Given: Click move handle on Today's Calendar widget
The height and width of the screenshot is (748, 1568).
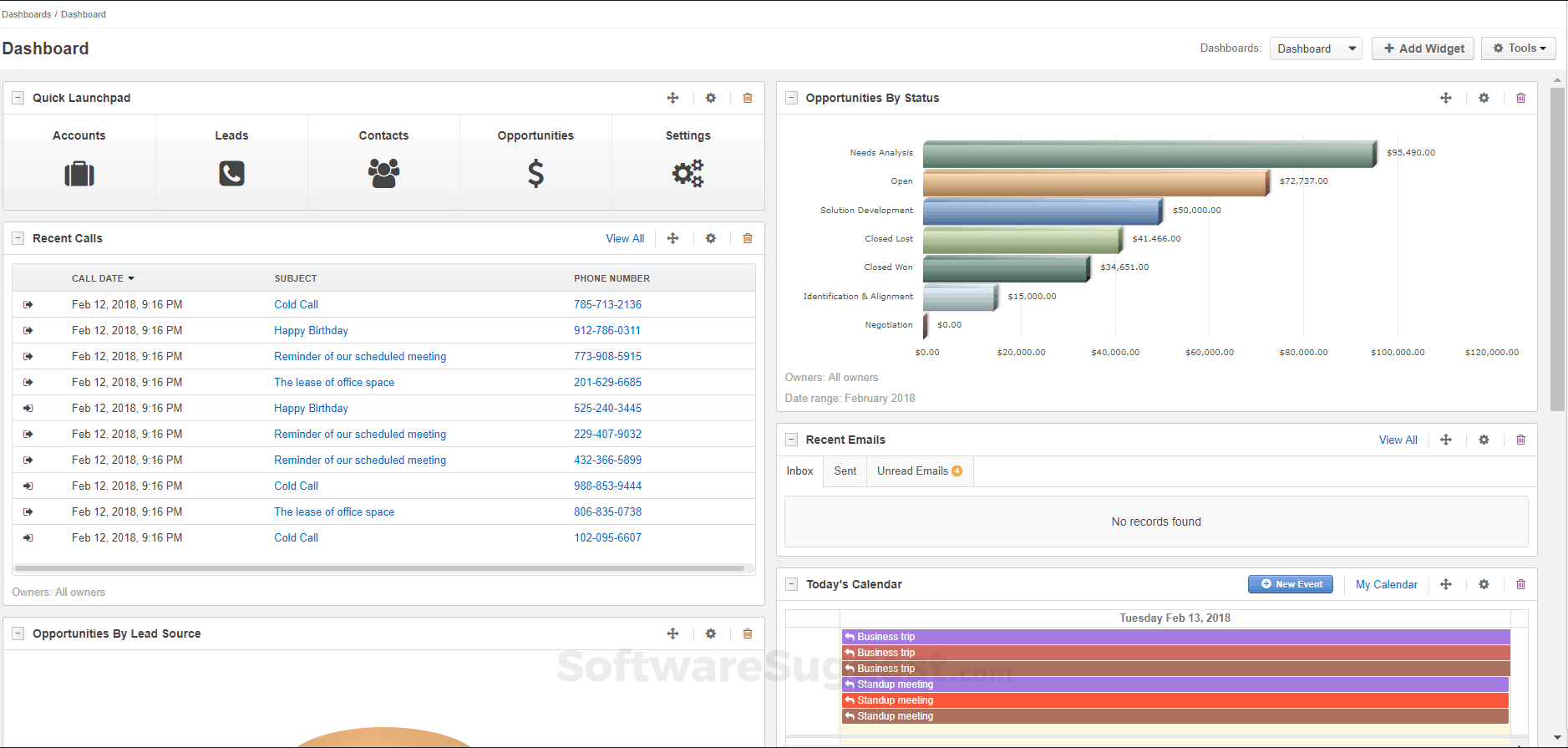Looking at the screenshot, I should pyautogui.click(x=1446, y=584).
